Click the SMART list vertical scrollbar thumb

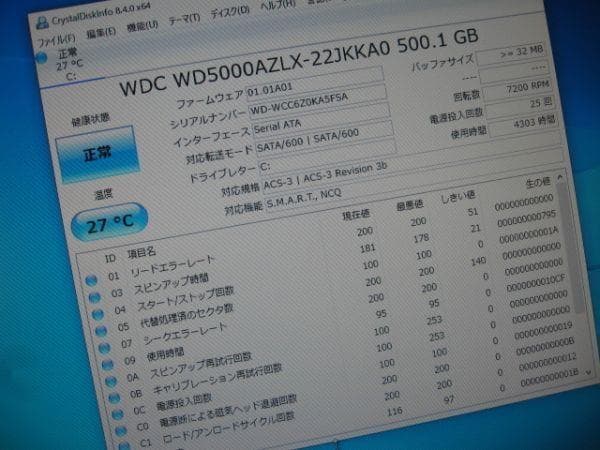click(x=571, y=249)
